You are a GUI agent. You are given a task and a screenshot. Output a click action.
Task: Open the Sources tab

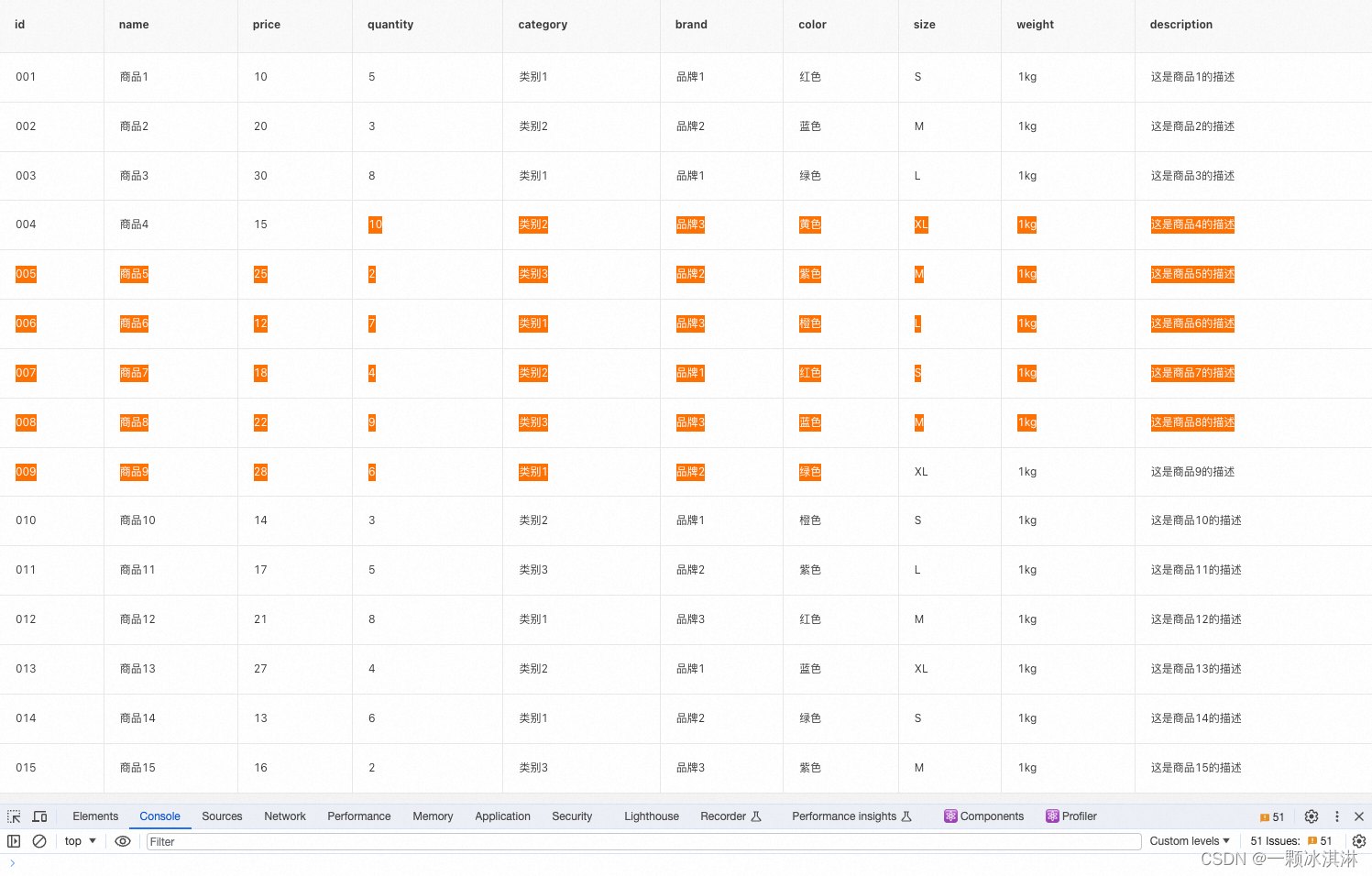pyautogui.click(x=222, y=816)
